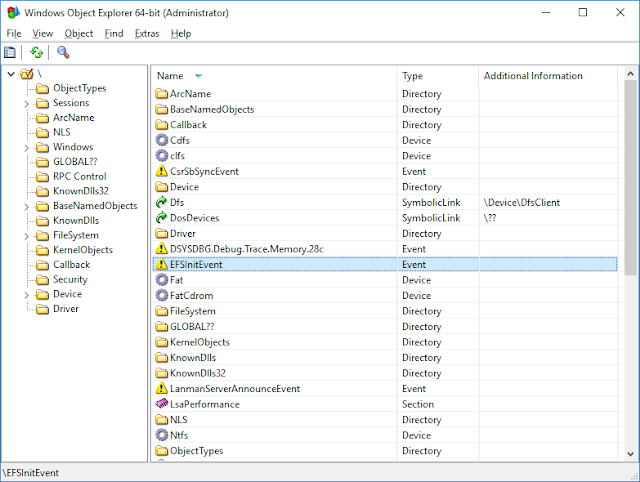
Task: Click the purple section icon beside LsaPerformance
Action: [x=162, y=404]
